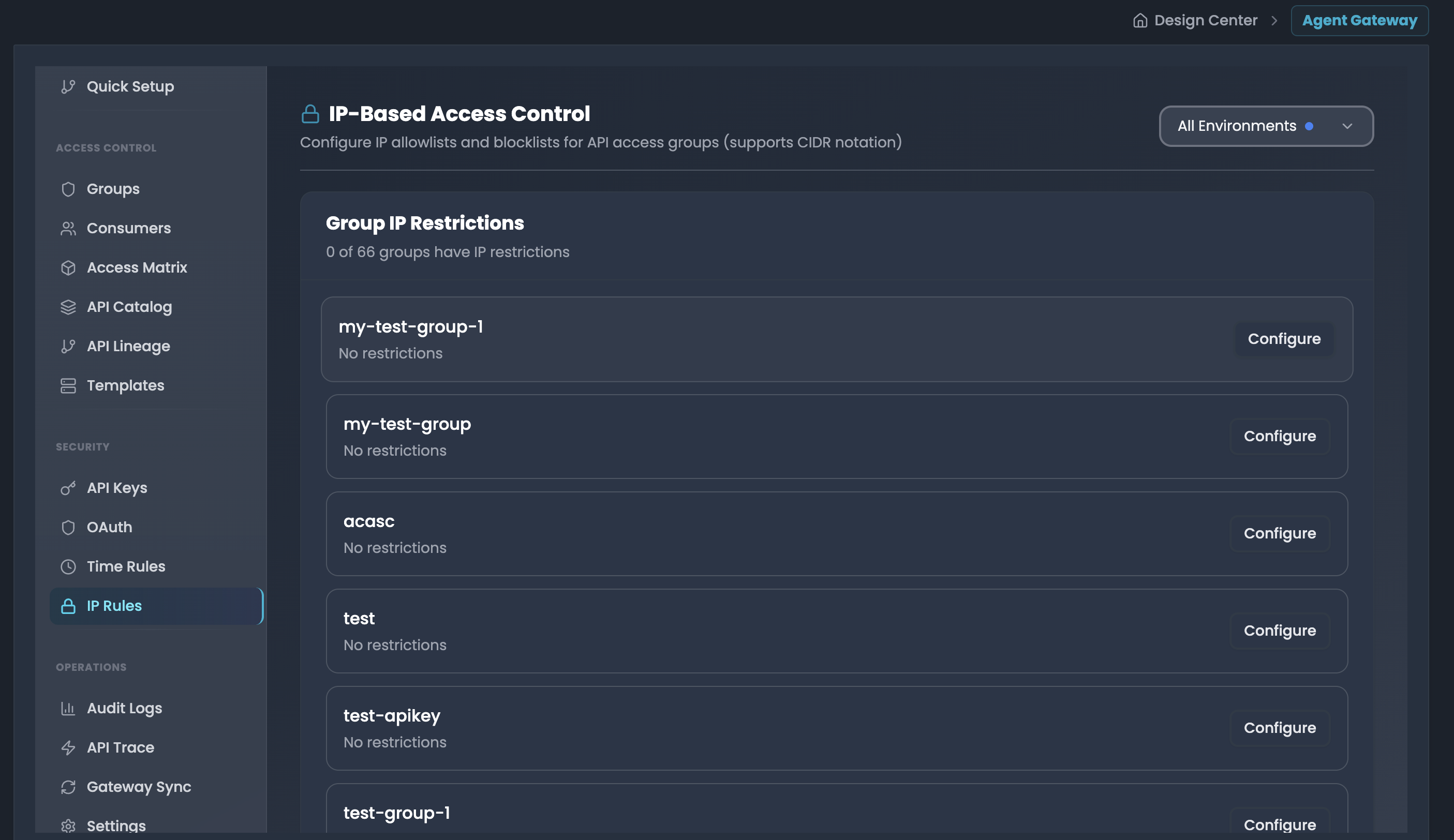Click the Consumers people icon
The height and width of the screenshot is (840, 1454).
(68, 229)
